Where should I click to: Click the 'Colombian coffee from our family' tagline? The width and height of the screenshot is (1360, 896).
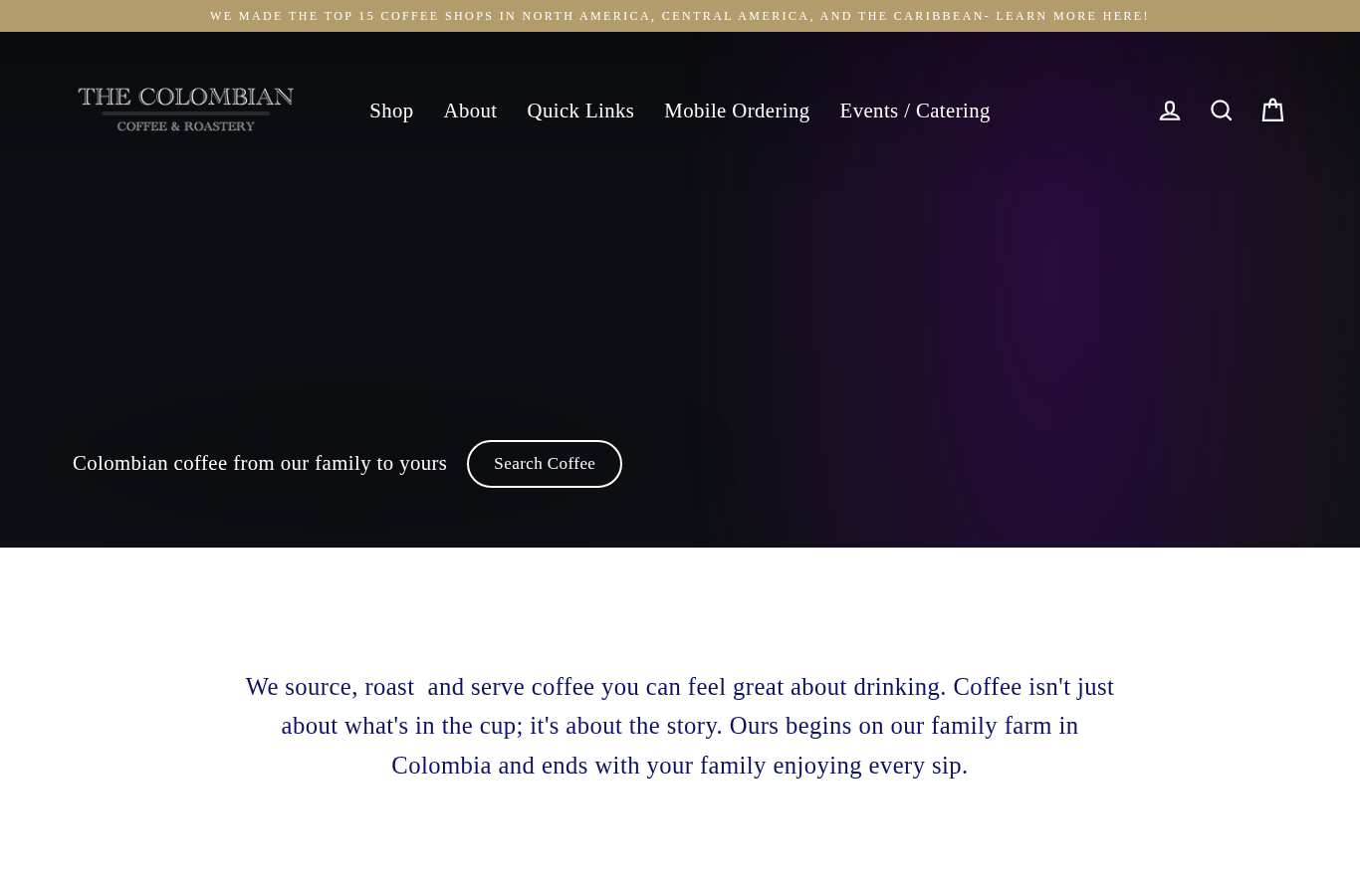(260, 463)
